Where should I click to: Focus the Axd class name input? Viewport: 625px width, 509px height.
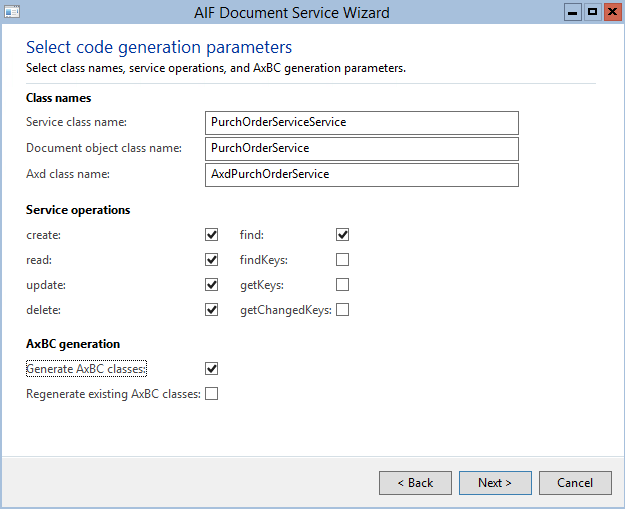(x=362, y=175)
